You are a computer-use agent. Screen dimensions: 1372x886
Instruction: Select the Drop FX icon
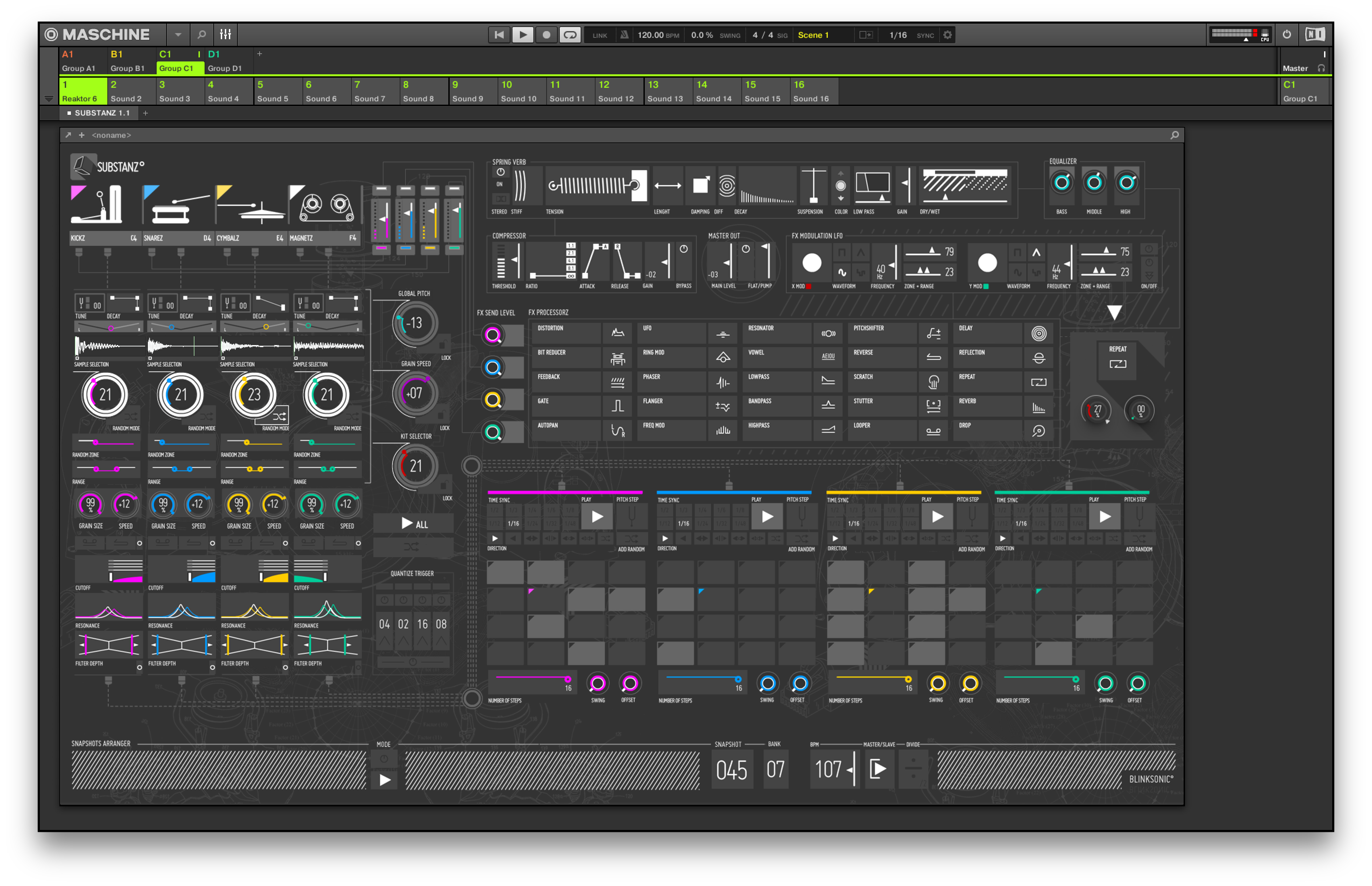coord(1039,431)
